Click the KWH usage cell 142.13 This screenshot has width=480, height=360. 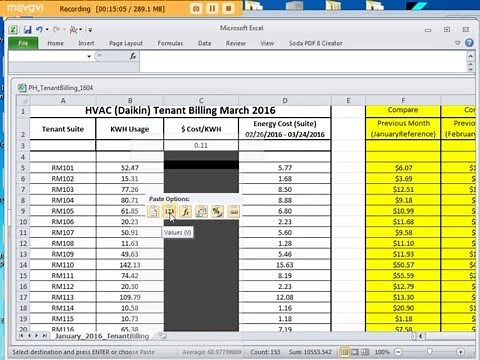[x=130, y=265]
